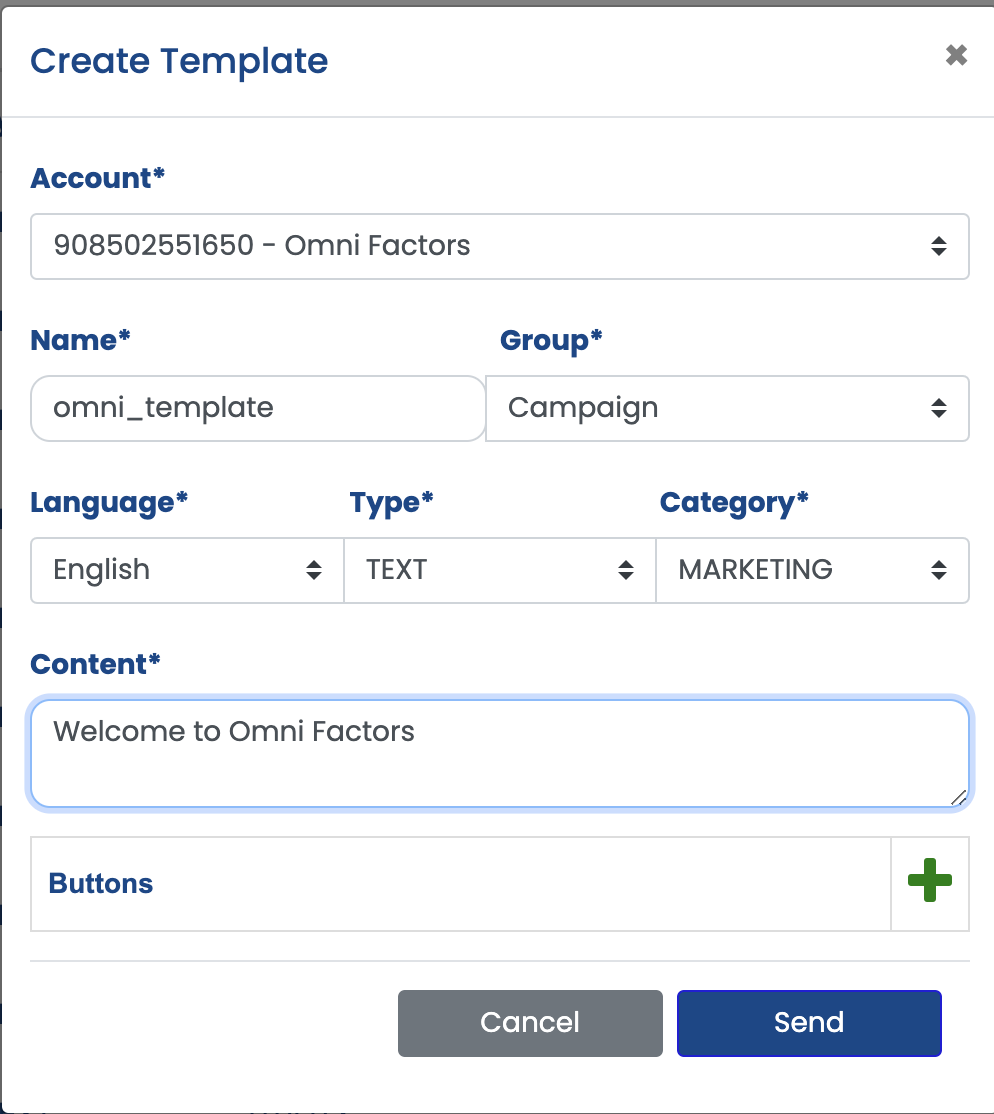Open the Account dropdown showing Omni Factors
Screen dimensions: 994x1114
[499, 246]
